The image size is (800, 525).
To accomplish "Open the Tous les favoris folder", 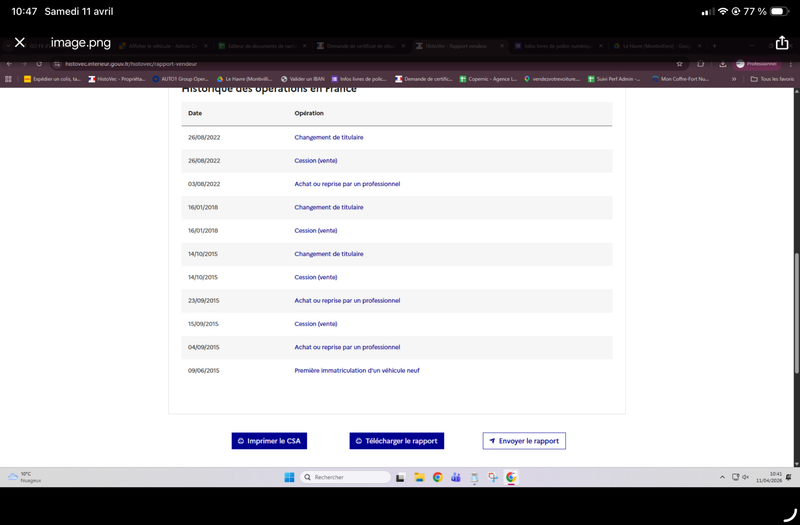I will point(772,79).
